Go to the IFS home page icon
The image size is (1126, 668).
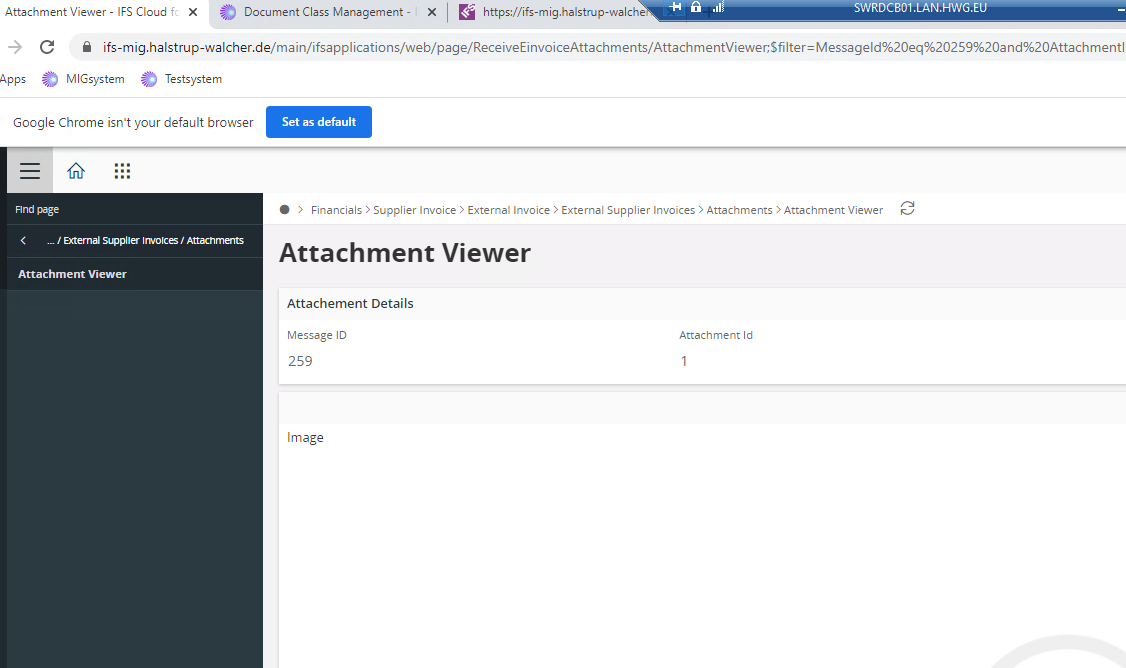[75, 171]
